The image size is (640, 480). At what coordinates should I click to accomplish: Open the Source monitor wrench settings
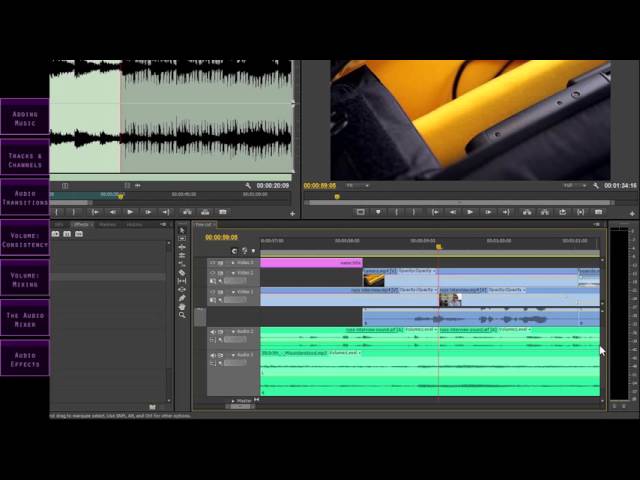(x=248, y=186)
